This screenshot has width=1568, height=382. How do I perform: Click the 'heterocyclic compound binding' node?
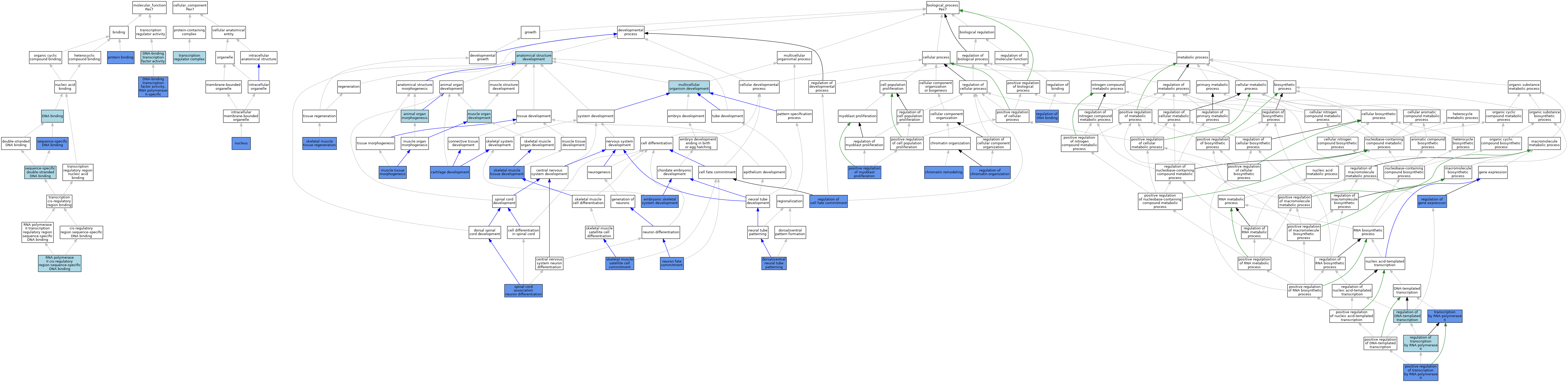click(85, 58)
